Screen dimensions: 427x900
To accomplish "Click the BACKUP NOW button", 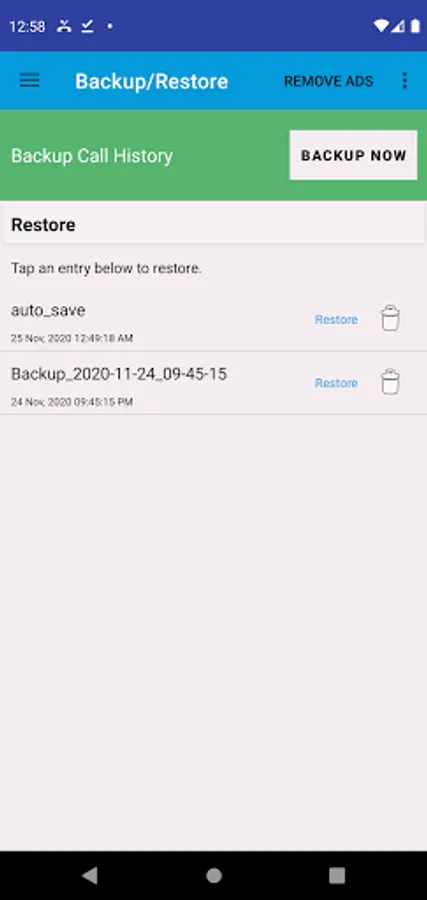I will click(354, 155).
